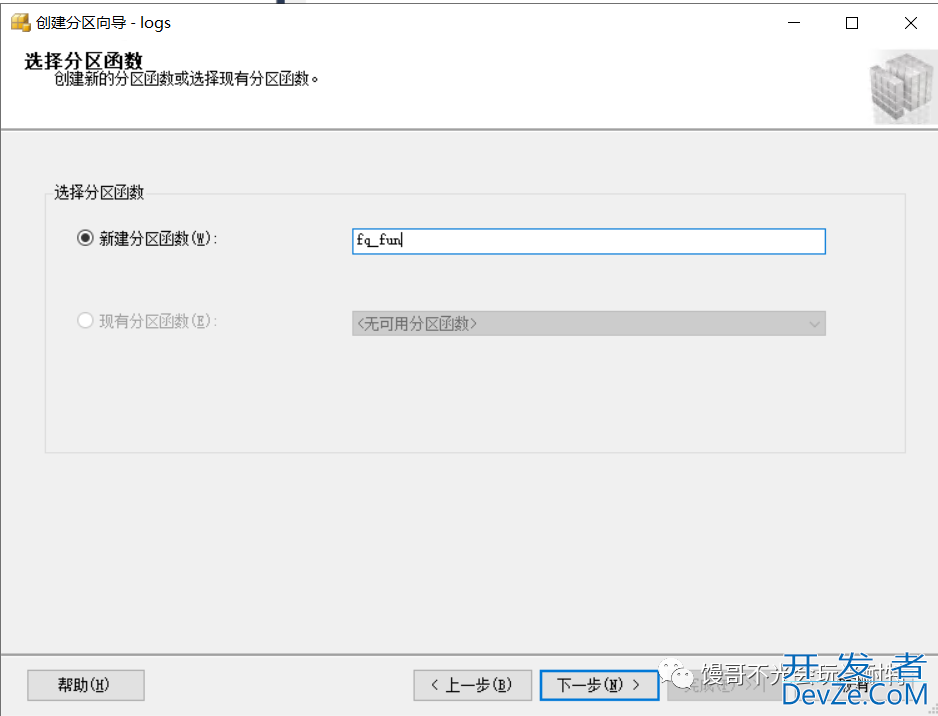Click the new partition function name field
Screen dimensions: 938x716
click(x=589, y=241)
